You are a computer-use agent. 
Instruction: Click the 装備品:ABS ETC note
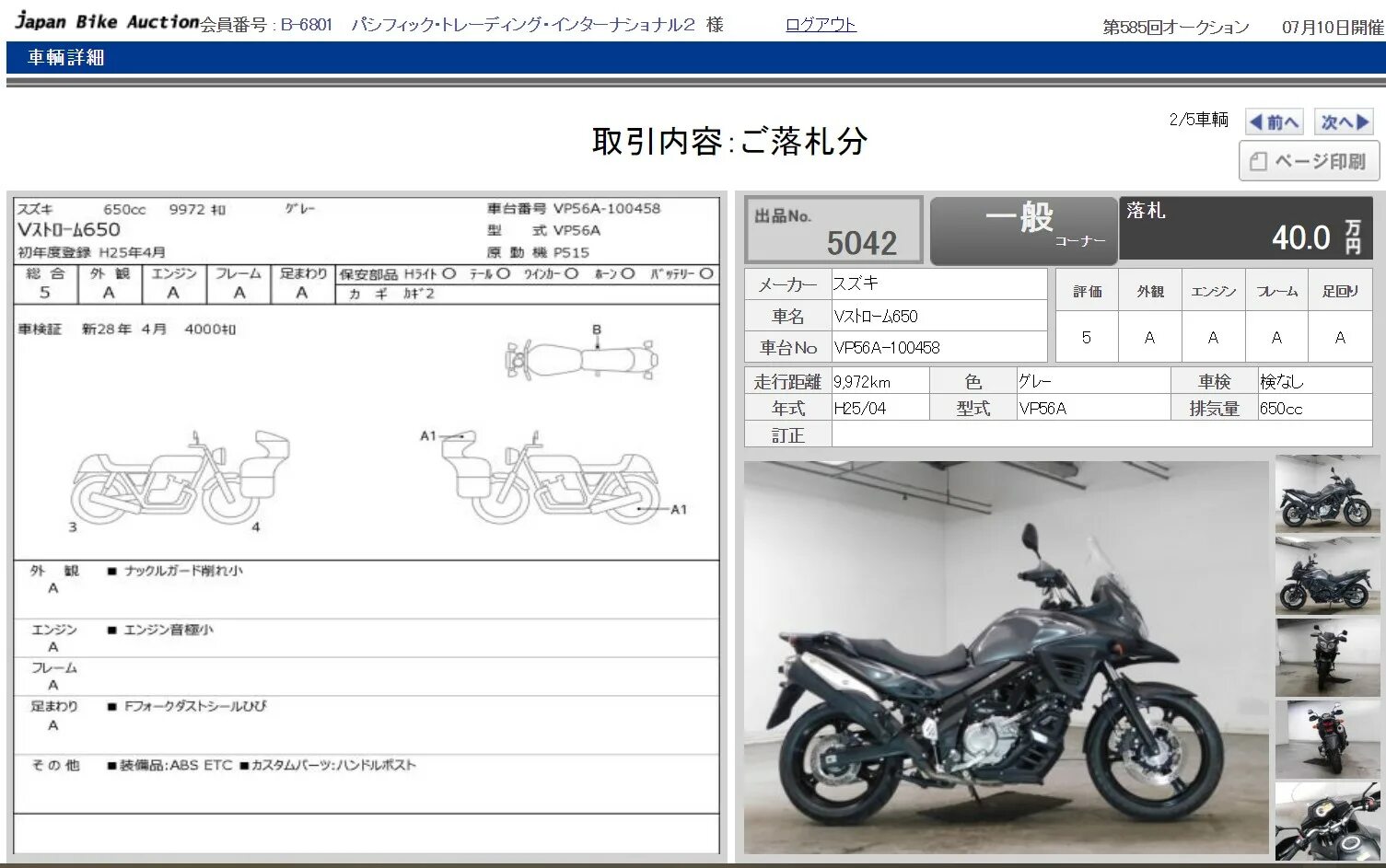(169, 766)
